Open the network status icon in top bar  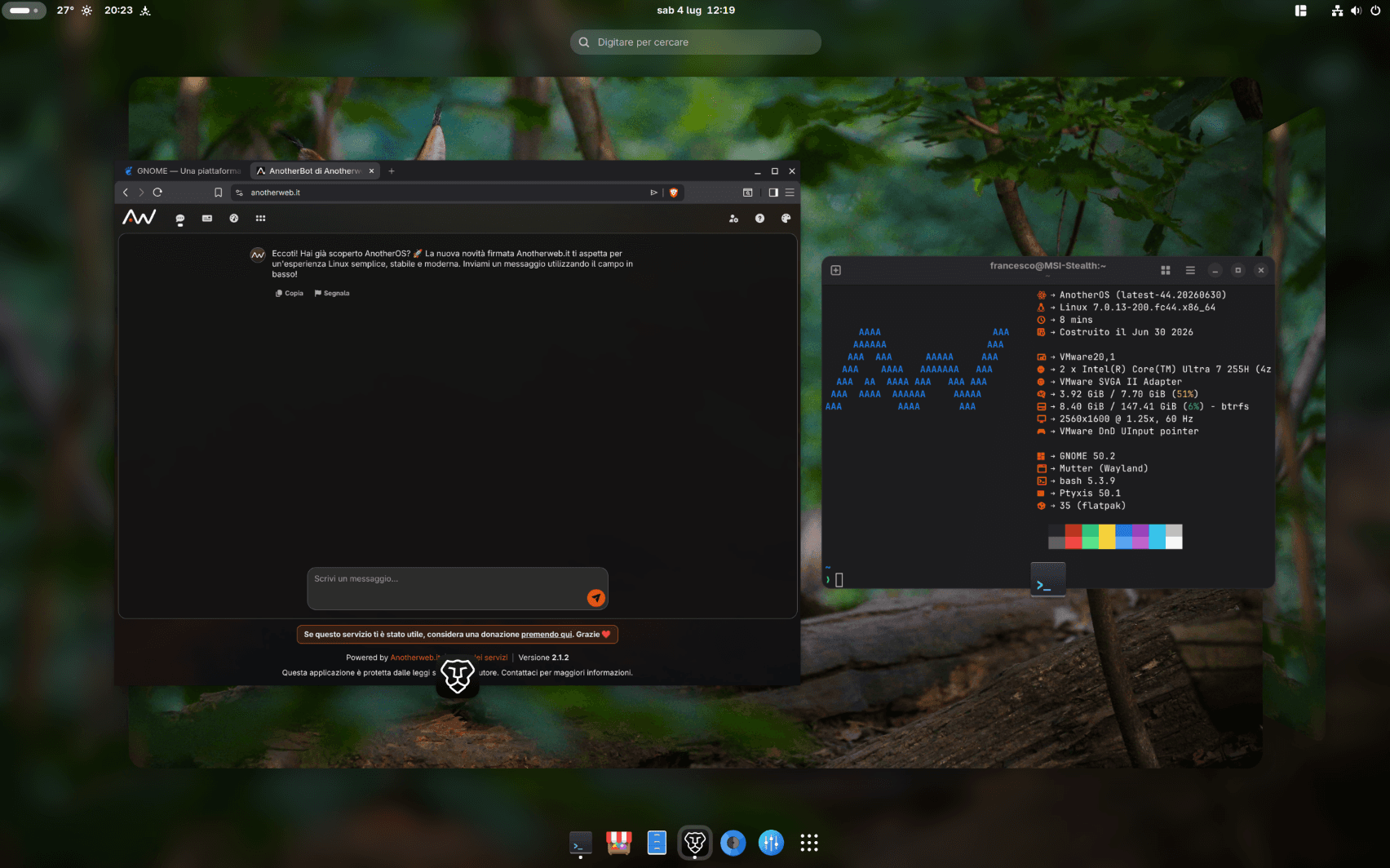[1337, 11]
